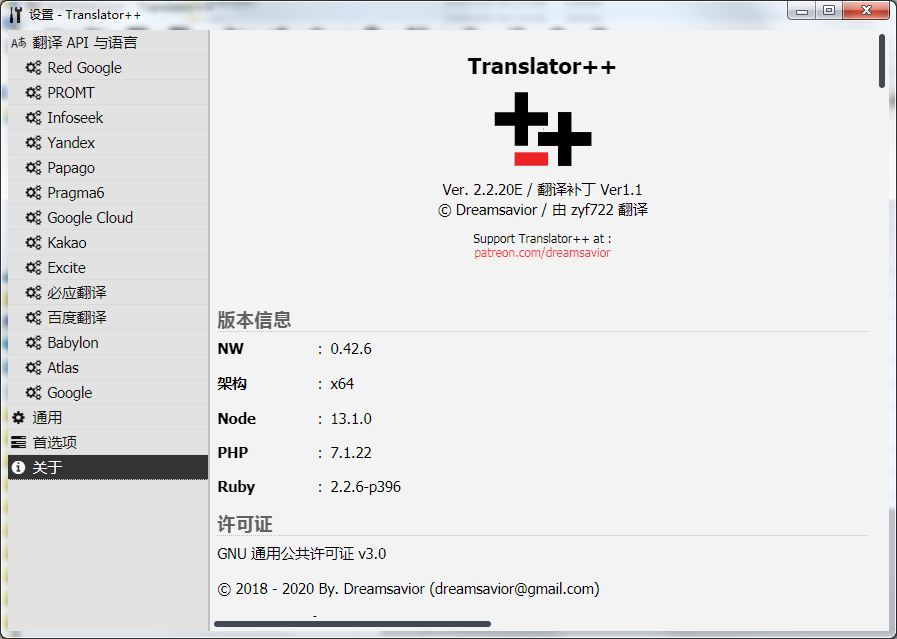Click the list icon next to 首选项
897x639 pixels.
pos(18,442)
